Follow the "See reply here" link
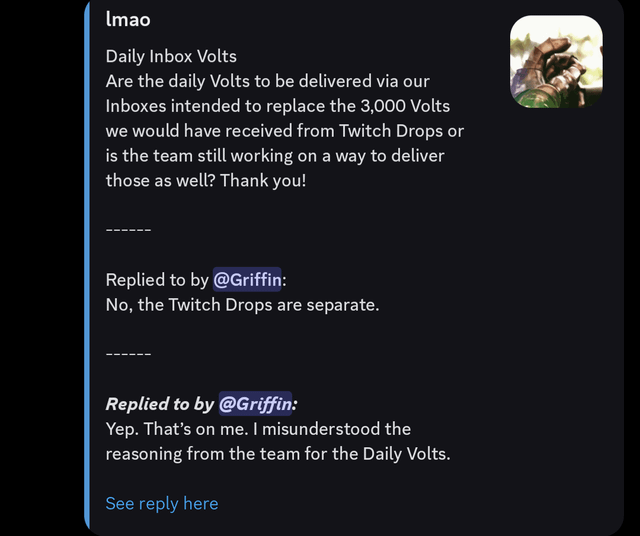The height and width of the screenshot is (536, 640). pos(162,503)
